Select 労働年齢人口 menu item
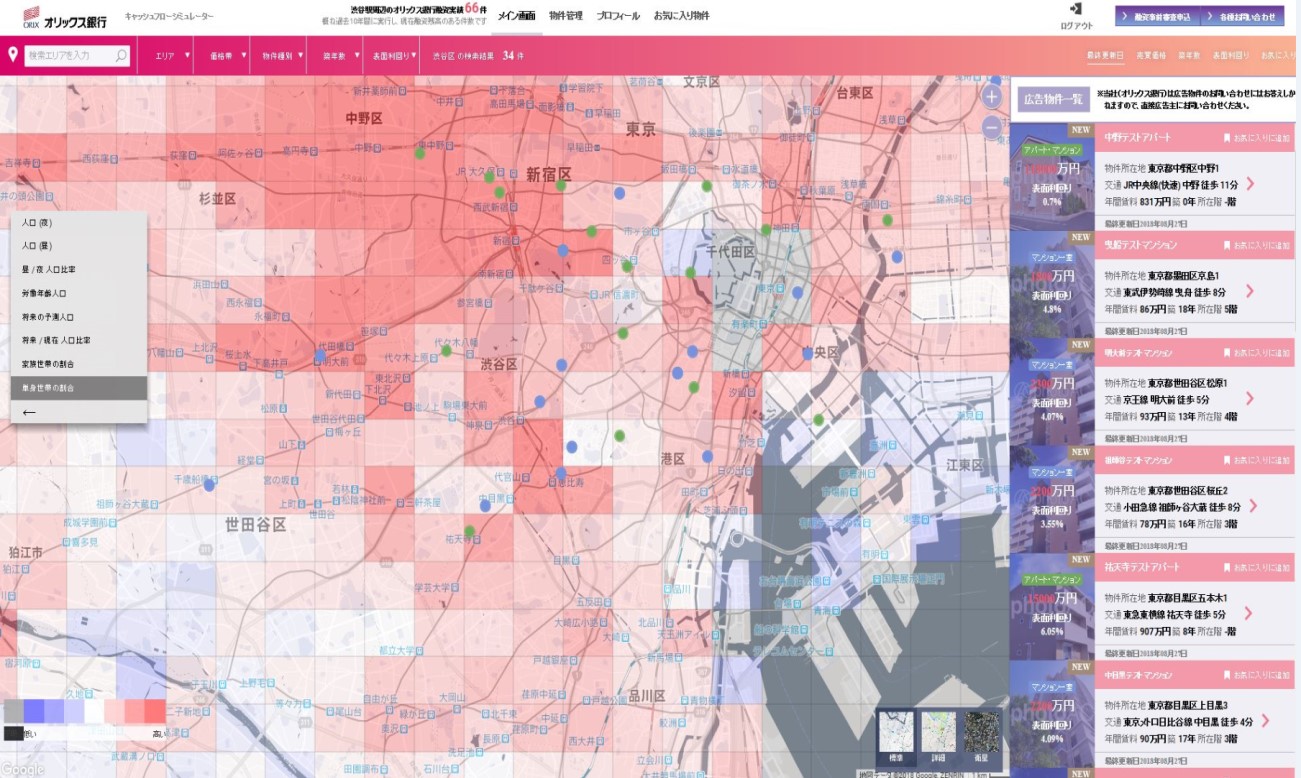 pos(79,294)
